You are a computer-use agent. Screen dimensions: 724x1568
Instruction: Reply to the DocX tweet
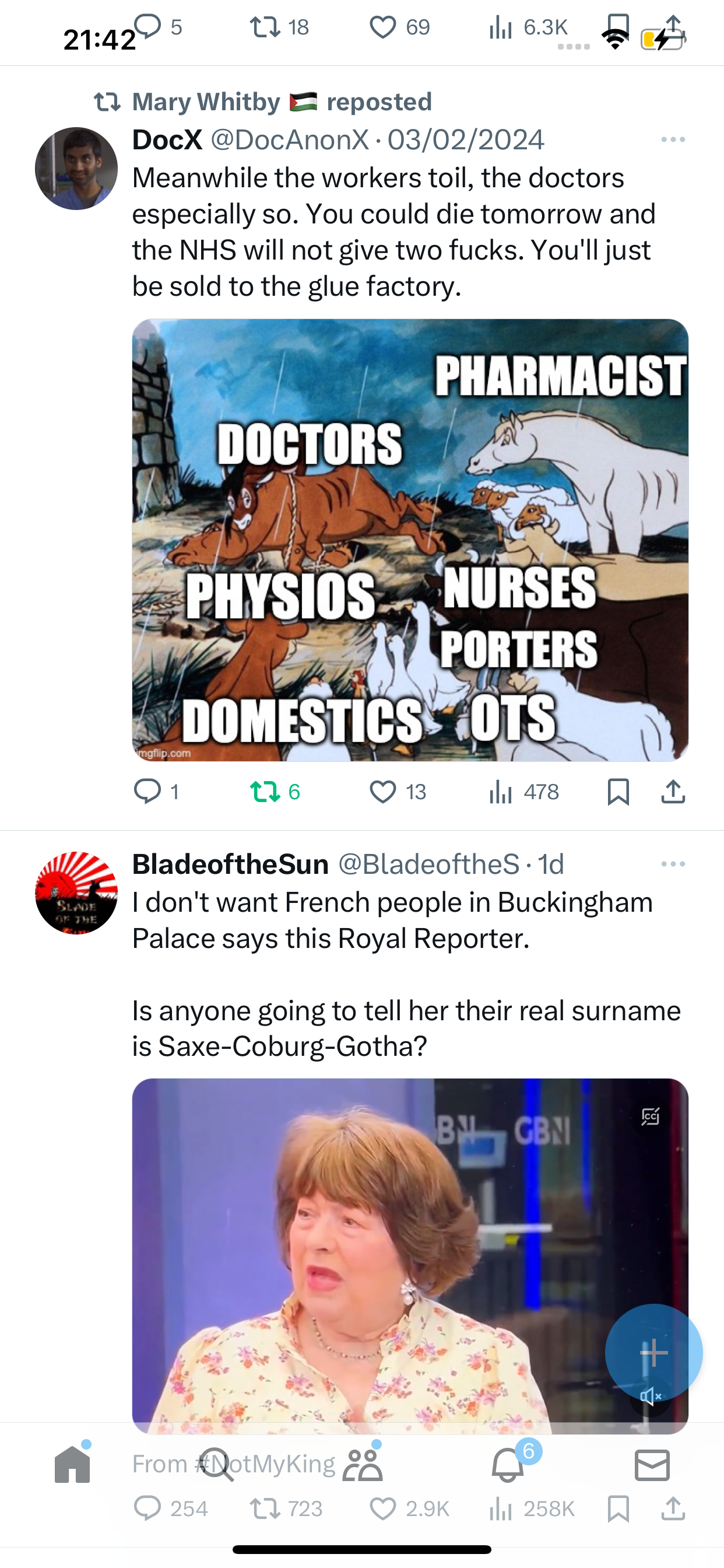[156, 792]
